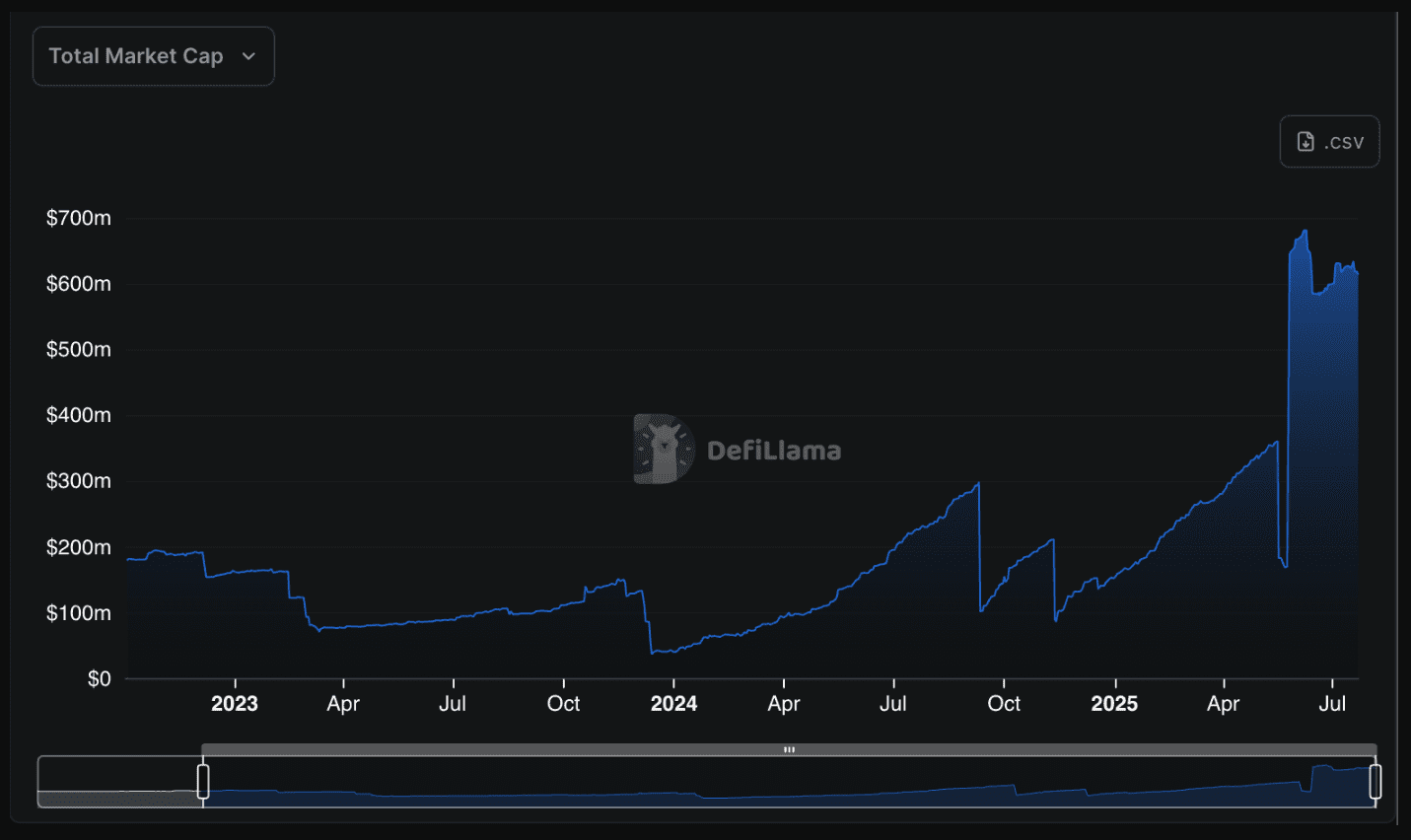The image size is (1411, 840).
Task: Select the 2025 label on the time axis
Action: (1114, 704)
